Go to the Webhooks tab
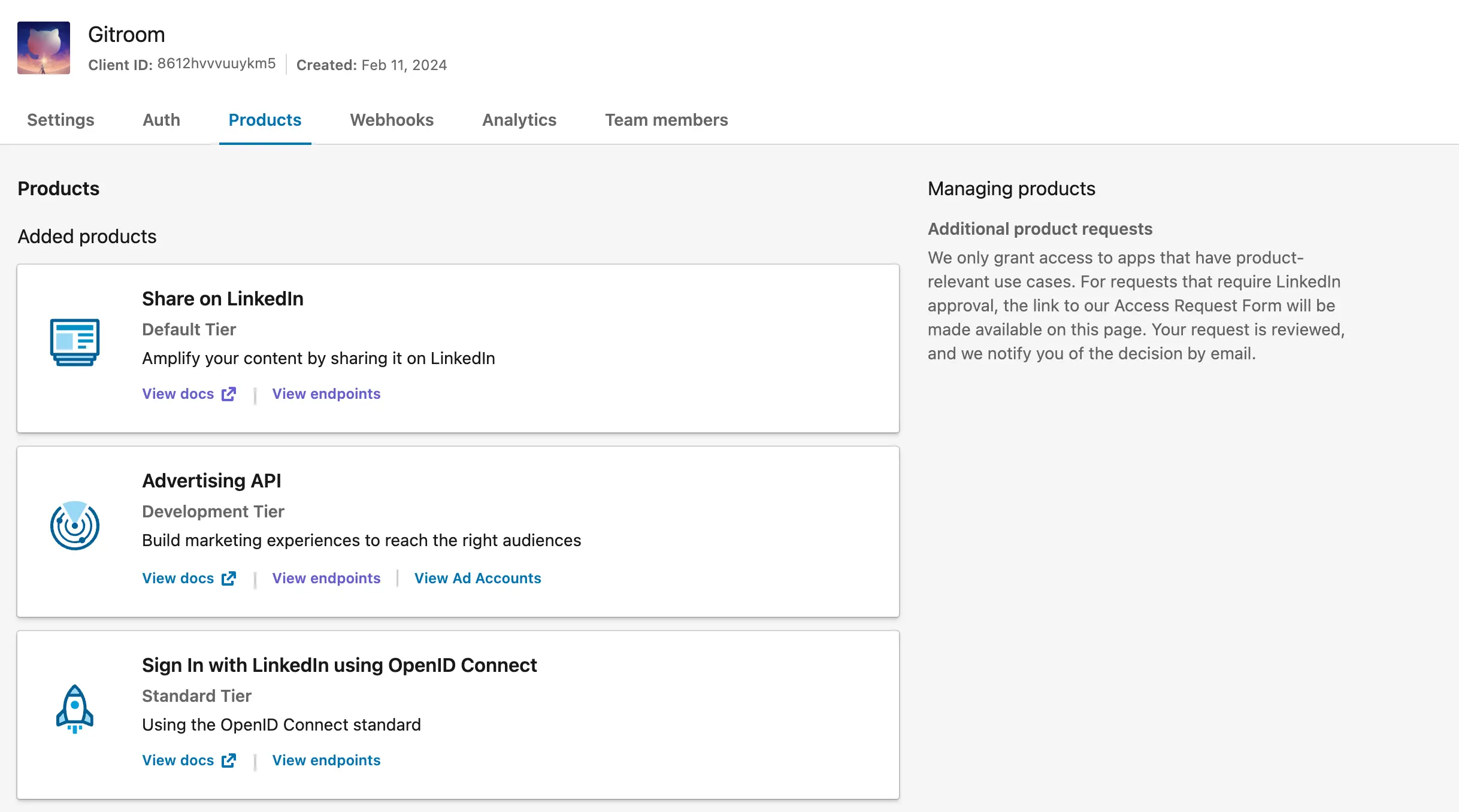The image size is (1459, 812). [x=392, y=120]
